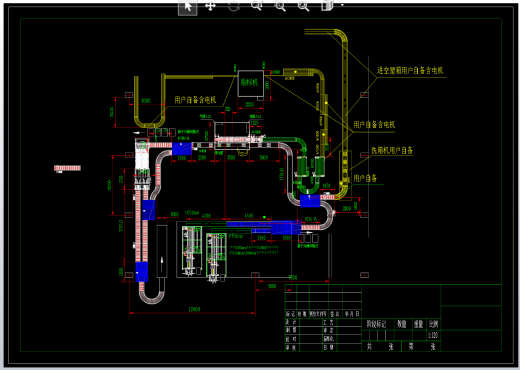Click the orbit rotate tool
The width and height of the screenshot is (520, 370).
[234, 6]
